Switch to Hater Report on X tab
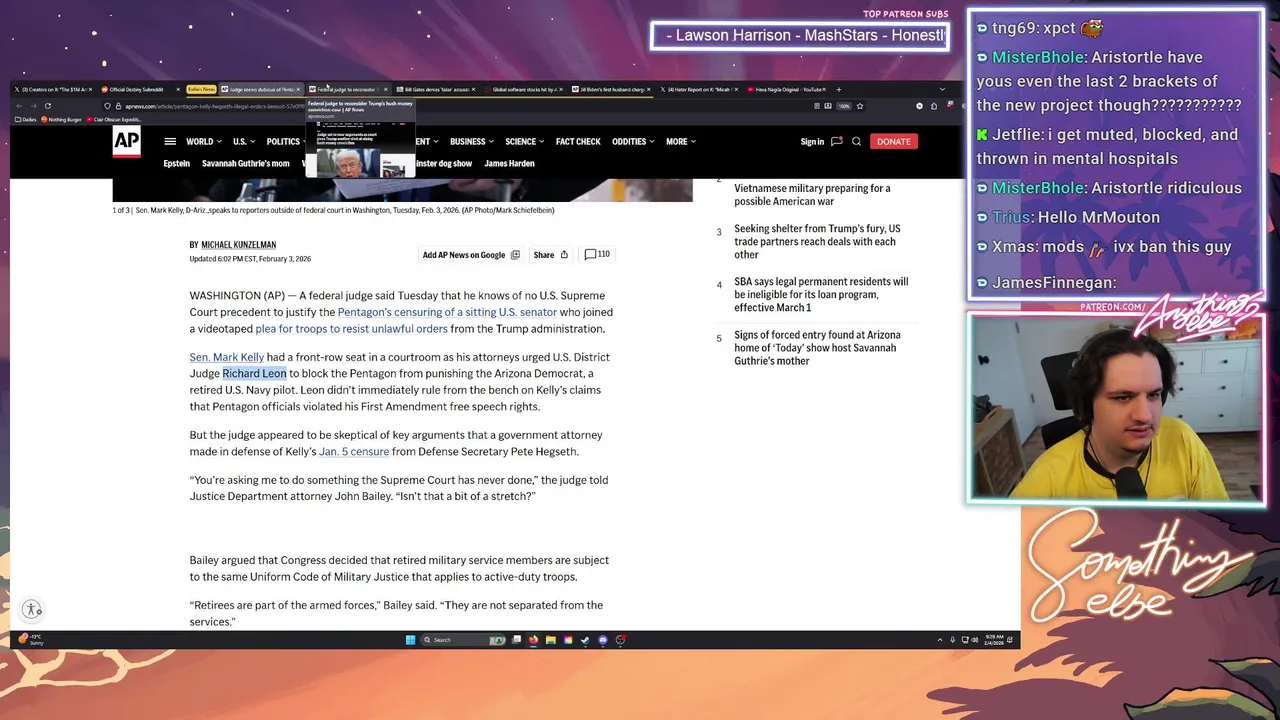 698,90
